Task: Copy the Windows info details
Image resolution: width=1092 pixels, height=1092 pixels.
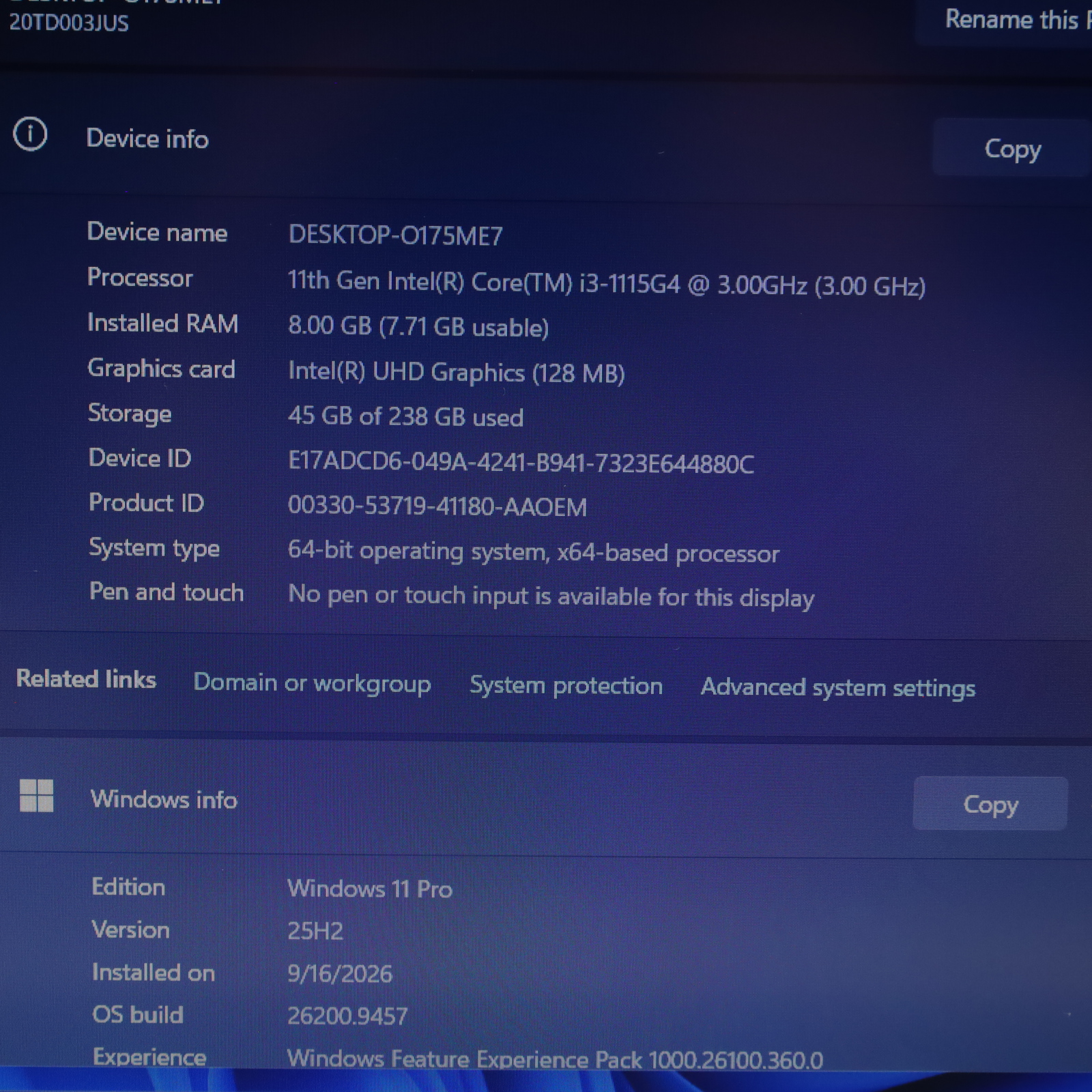Action: click(x=990, y=804)
